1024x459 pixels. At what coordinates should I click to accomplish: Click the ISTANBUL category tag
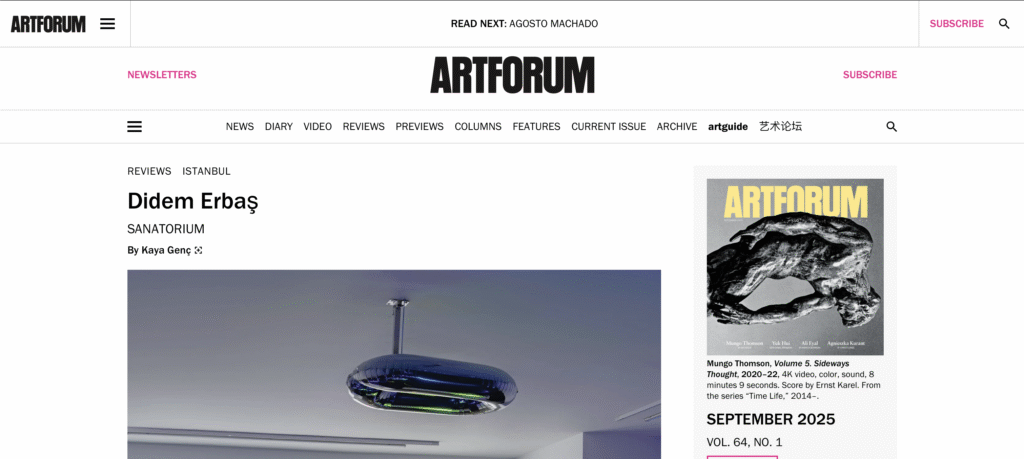(206, 171)
